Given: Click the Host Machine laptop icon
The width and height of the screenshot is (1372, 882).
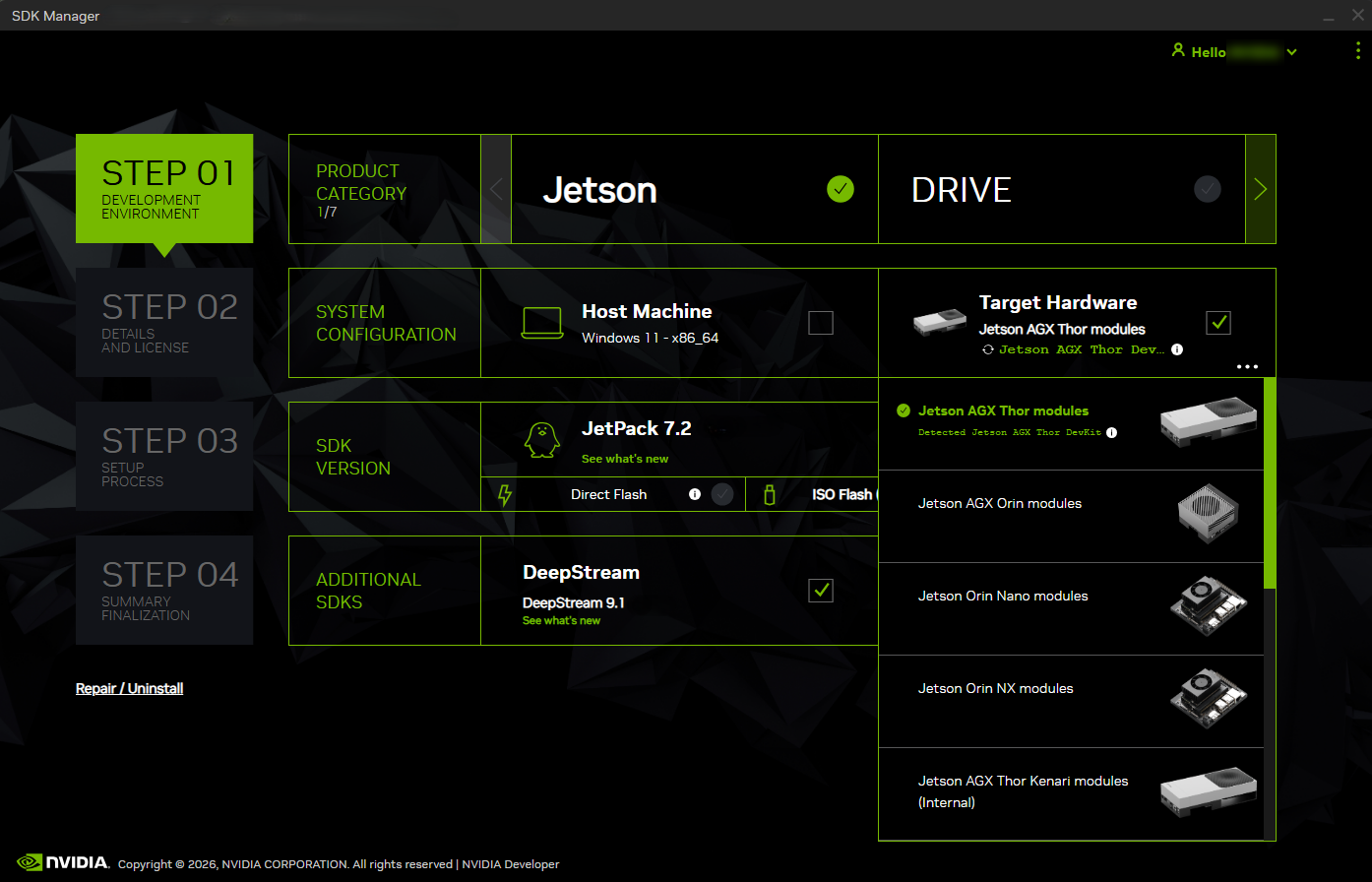Looking at the screenshot, I should click(542, 323).
